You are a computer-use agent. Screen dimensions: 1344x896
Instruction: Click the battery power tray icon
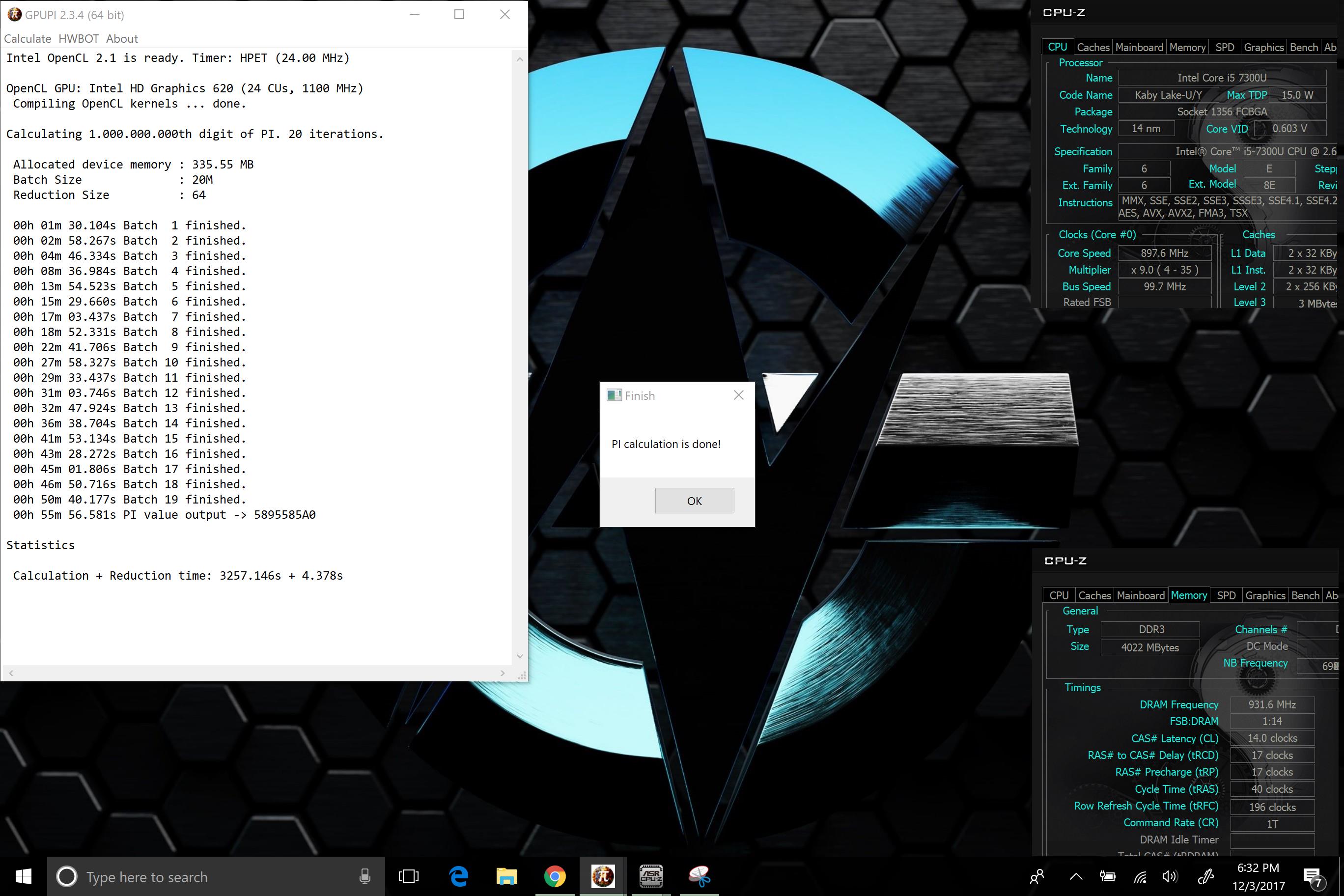tap(1107, 876)
